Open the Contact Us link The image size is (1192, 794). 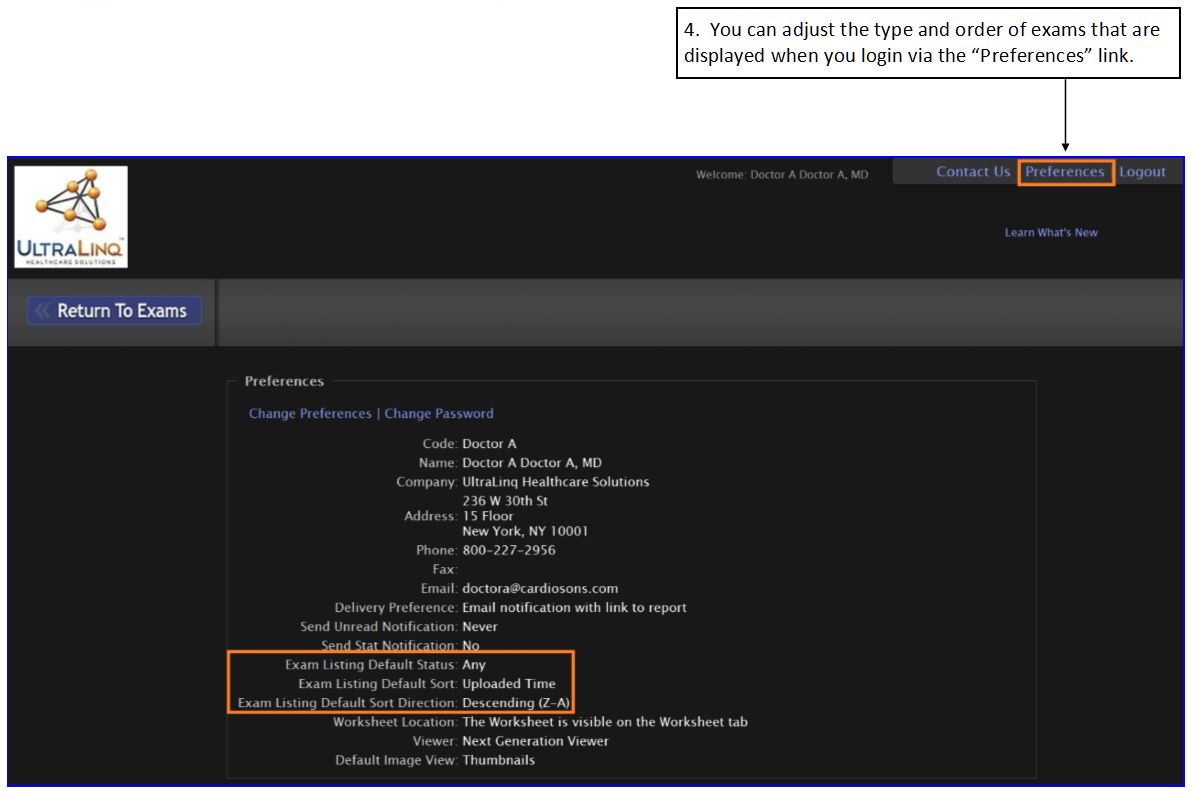pyautogui.click(x=972, y=172)
